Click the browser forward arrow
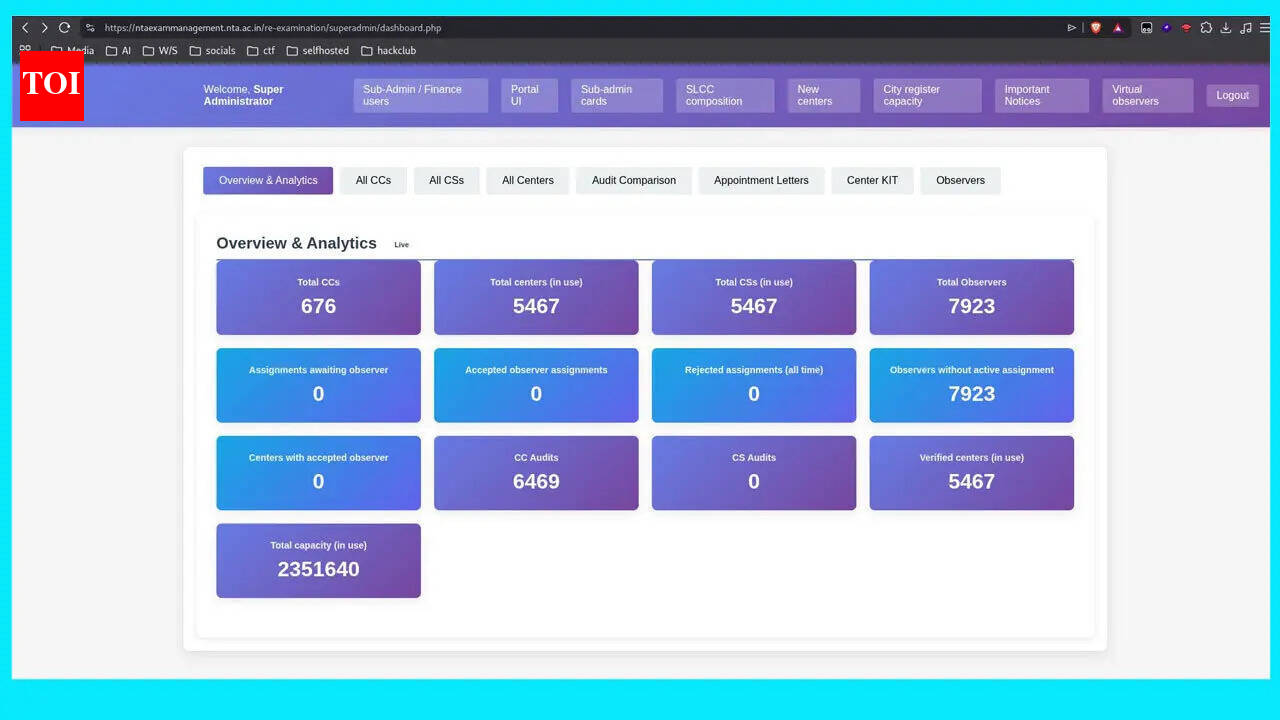 44,28
